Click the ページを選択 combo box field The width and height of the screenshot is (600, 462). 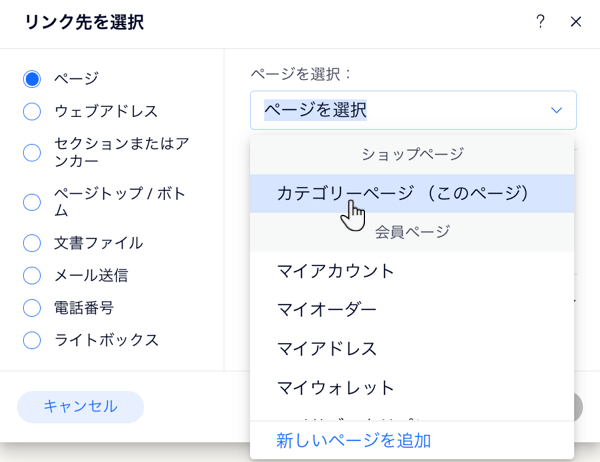(400, 110)
